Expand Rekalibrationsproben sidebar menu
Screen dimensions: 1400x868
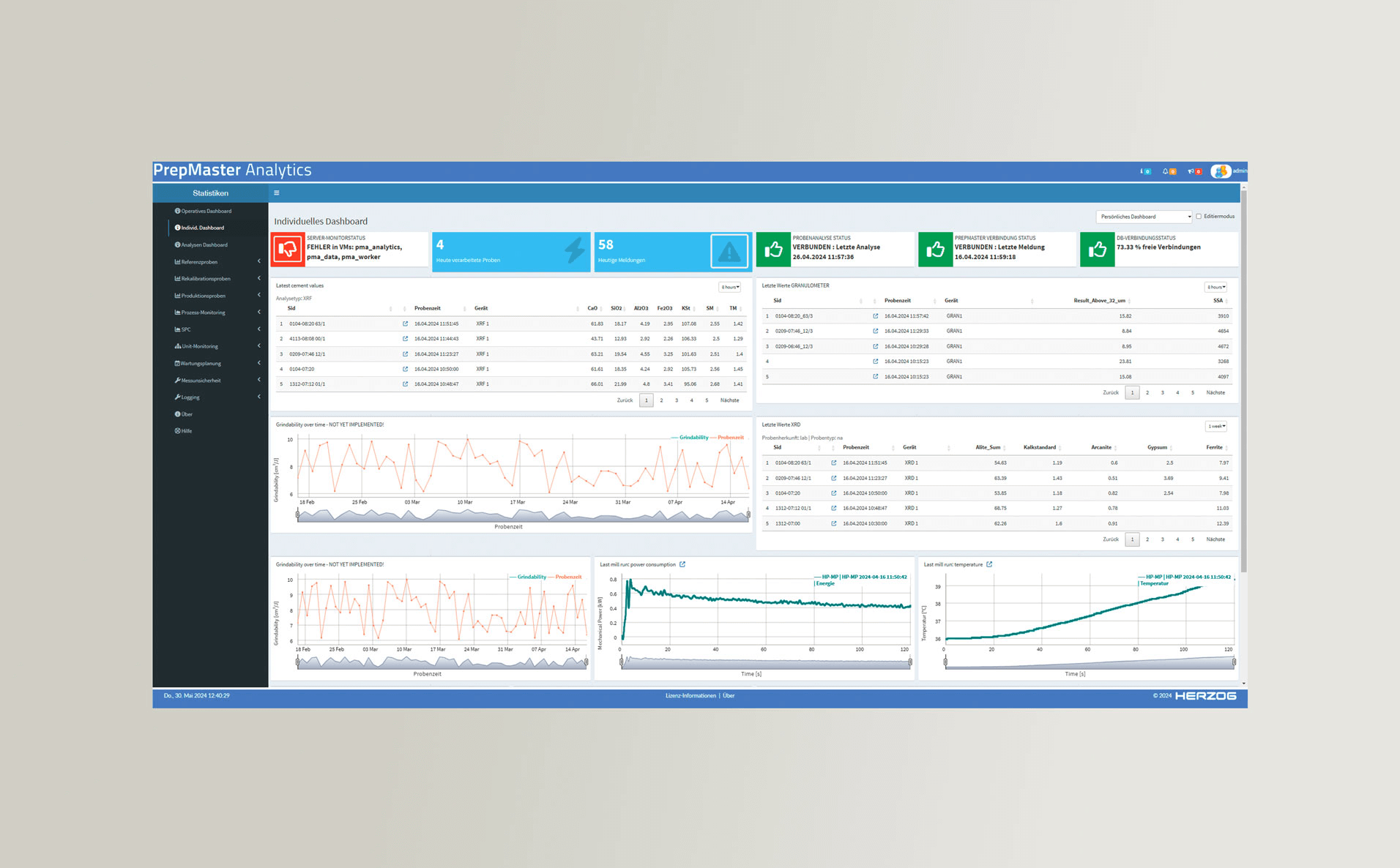(x=217, y=279)
